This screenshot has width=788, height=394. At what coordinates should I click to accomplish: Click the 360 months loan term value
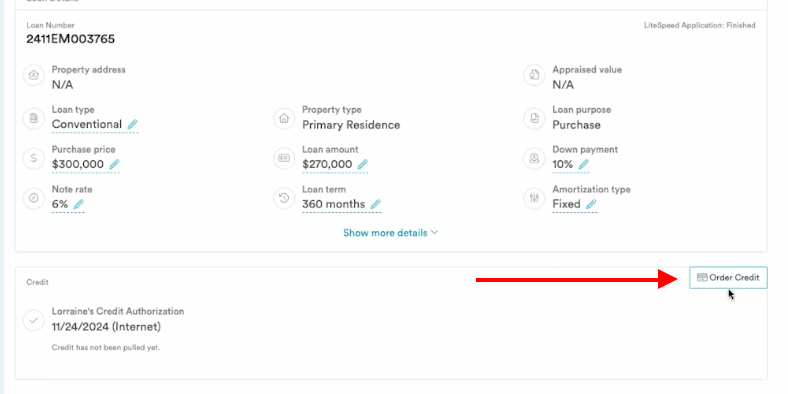coord(334,204)
